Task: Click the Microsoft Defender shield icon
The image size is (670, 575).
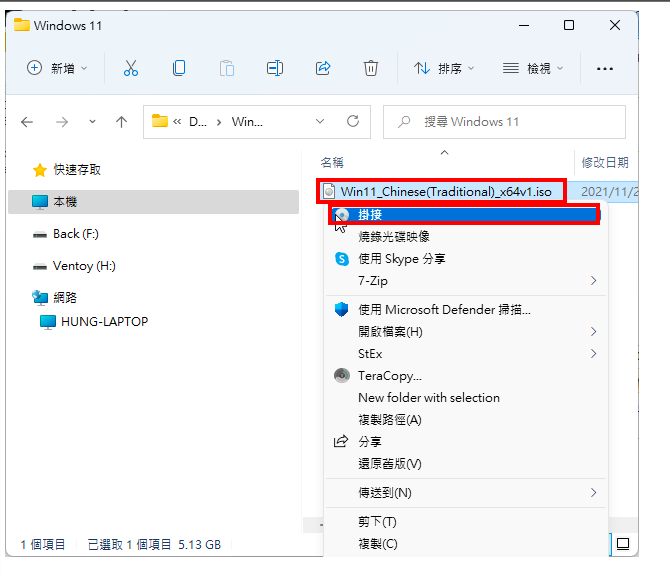Action: 341,309
